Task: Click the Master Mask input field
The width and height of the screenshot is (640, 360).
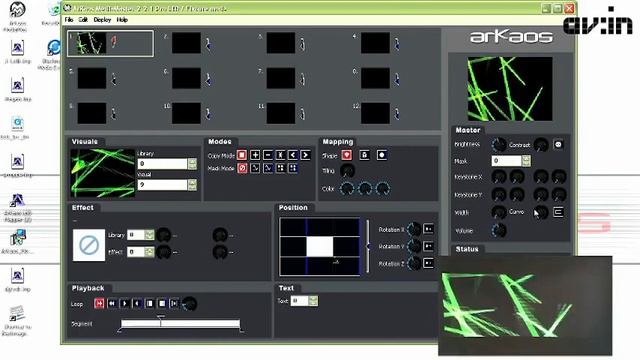Action: pos(507,160)
